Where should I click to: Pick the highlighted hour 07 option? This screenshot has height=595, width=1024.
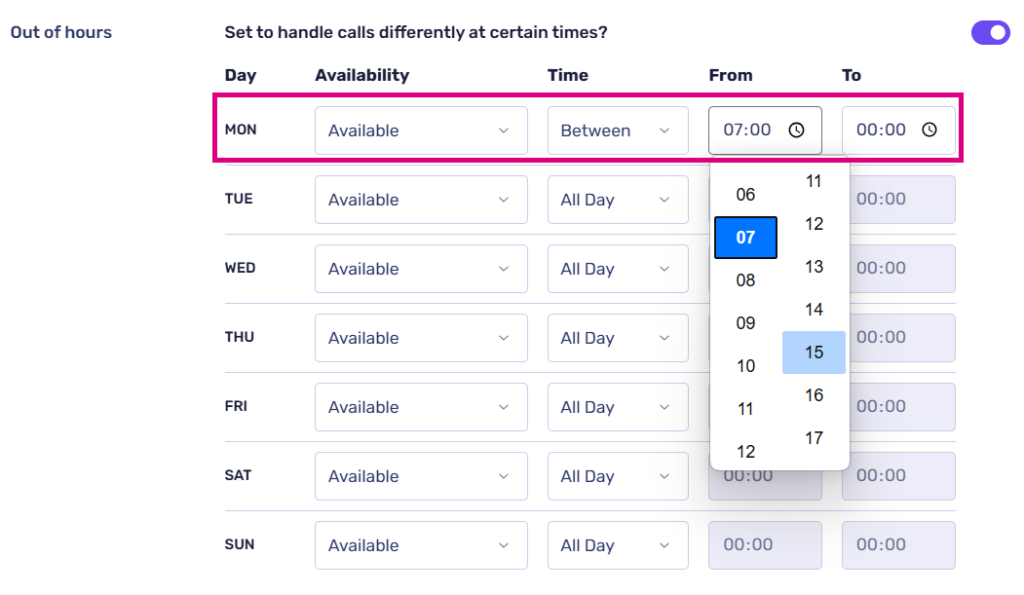(x=746, y=237)
